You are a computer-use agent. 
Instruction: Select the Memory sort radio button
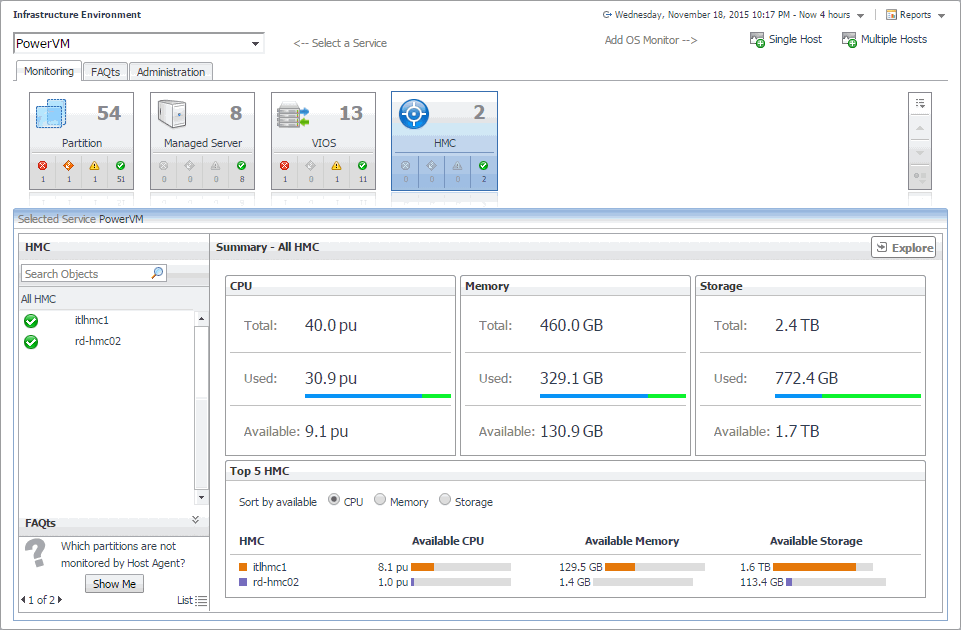click(380, 501)
